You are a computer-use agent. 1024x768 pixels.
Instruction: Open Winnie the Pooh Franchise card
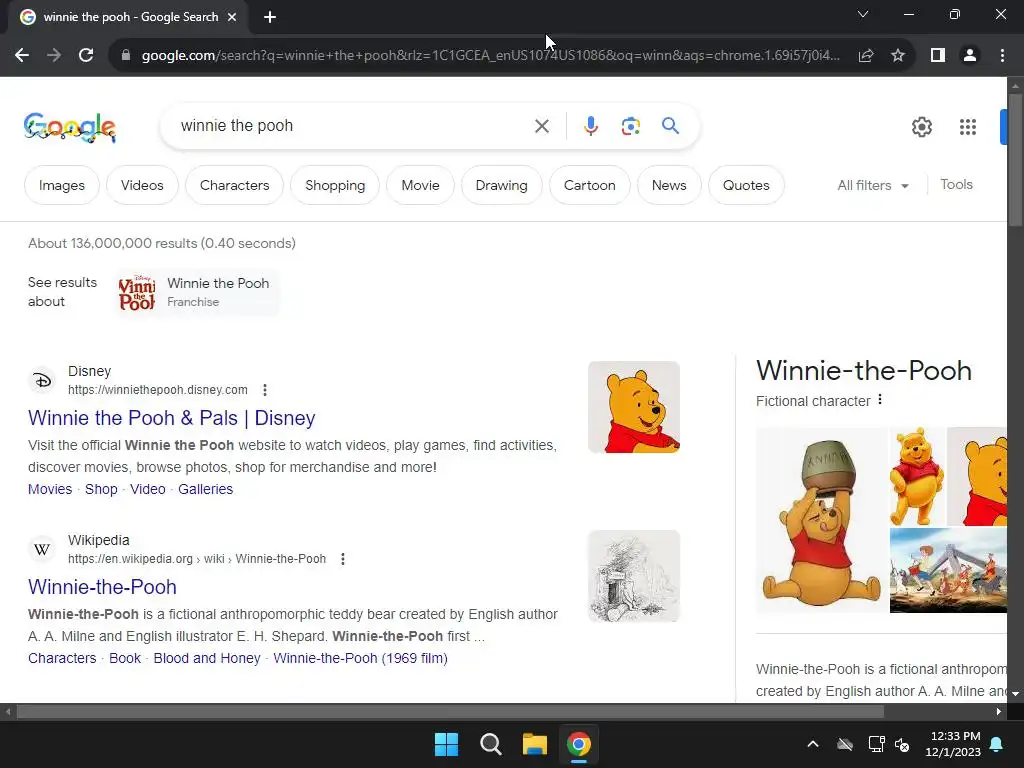coord(197,293)
